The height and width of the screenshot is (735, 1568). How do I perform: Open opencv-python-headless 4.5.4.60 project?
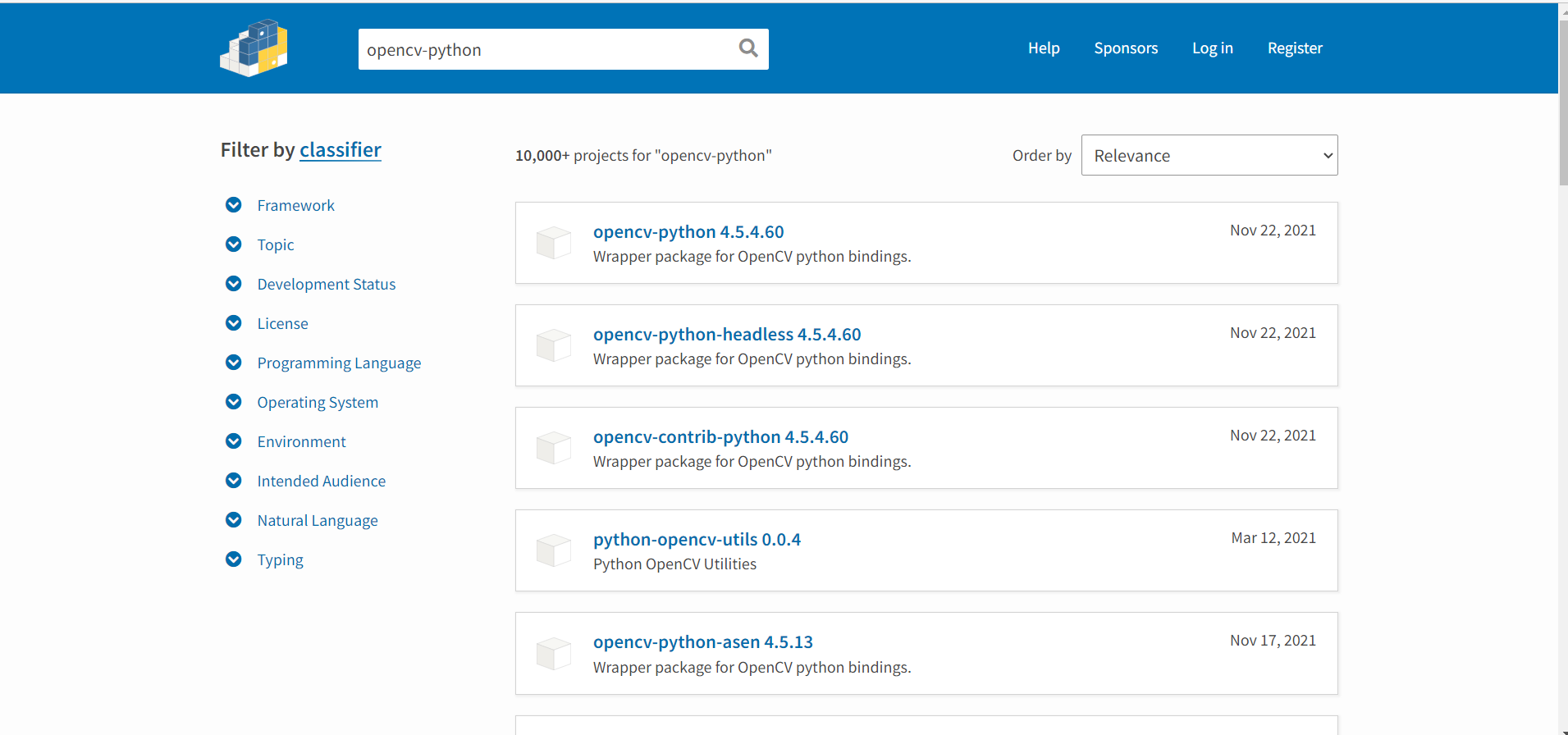[727, 334]
